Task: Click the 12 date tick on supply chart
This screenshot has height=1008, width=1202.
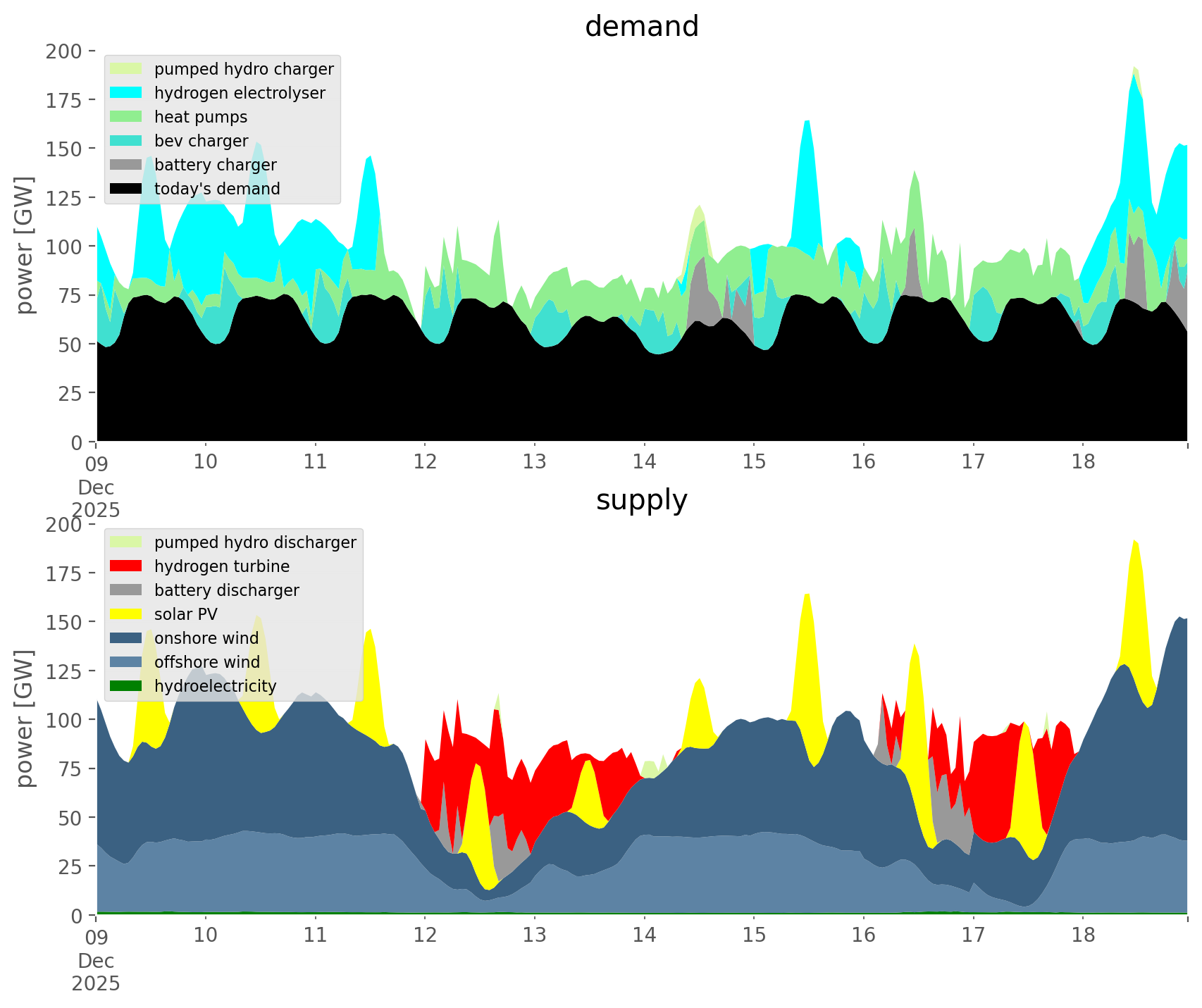Action: tap(425, 935)
